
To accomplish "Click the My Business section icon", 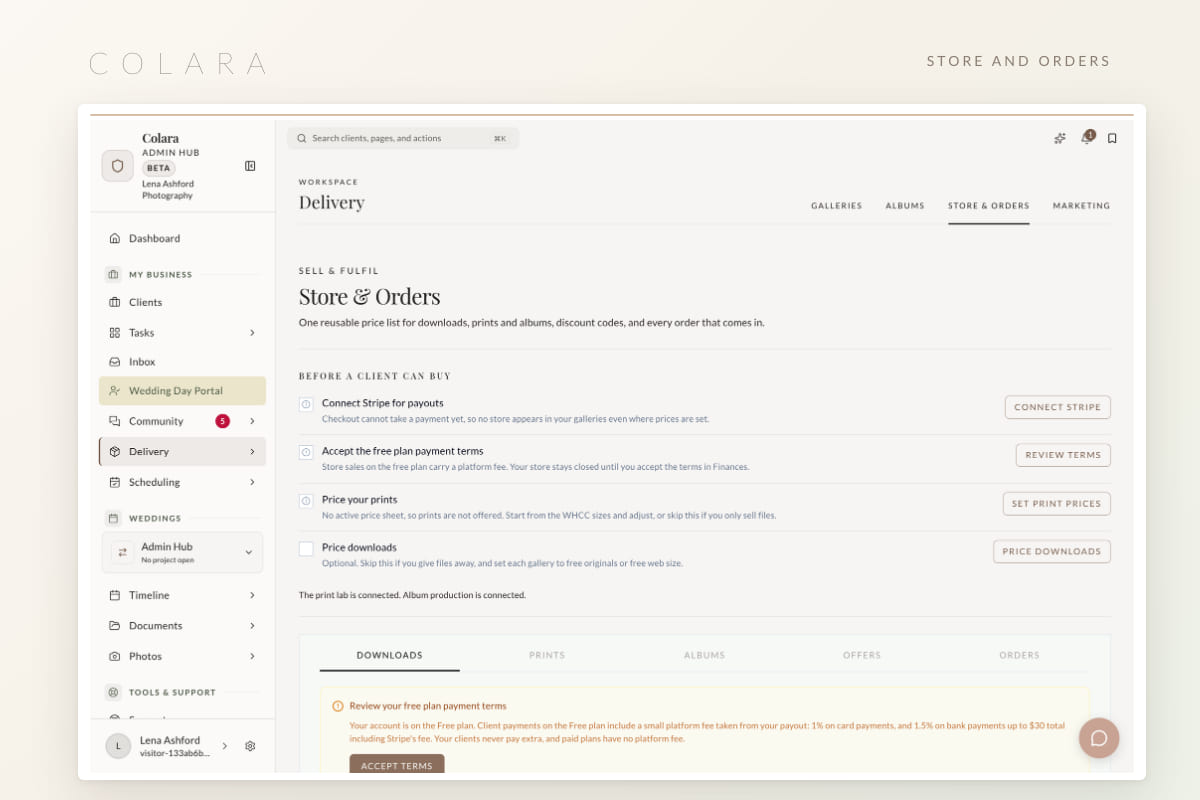I will pos(113,274).
